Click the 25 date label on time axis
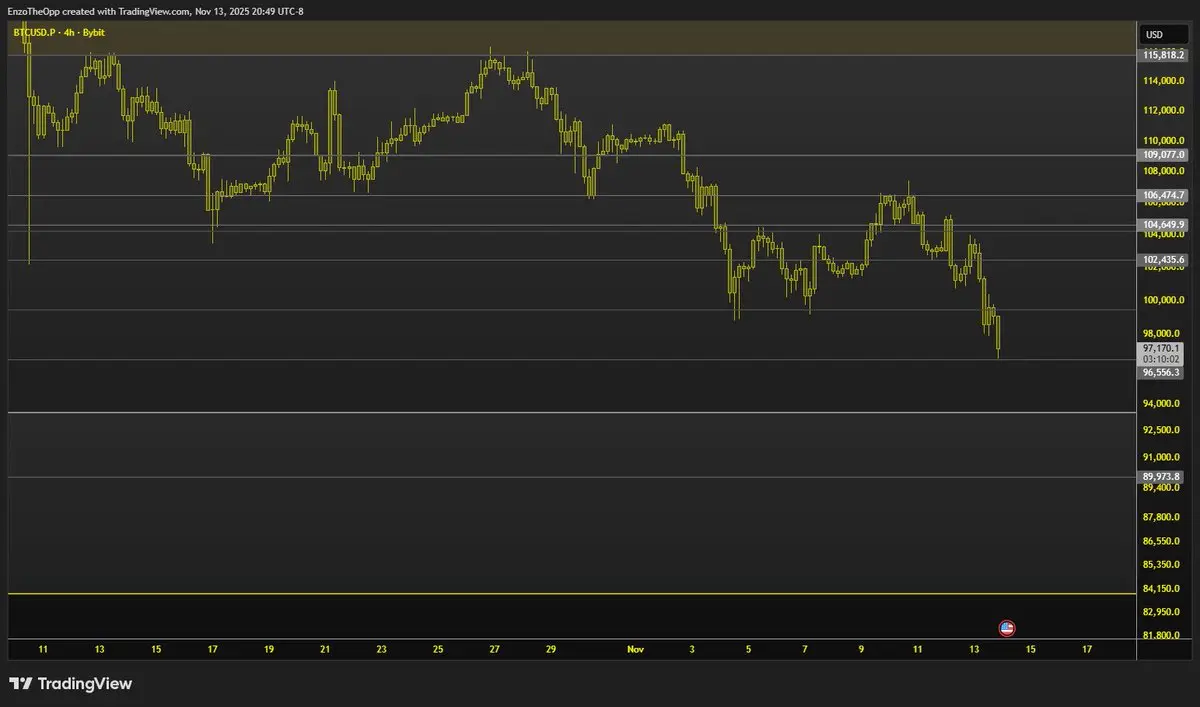Screen dimensions: 1200x707 point(438,649)
